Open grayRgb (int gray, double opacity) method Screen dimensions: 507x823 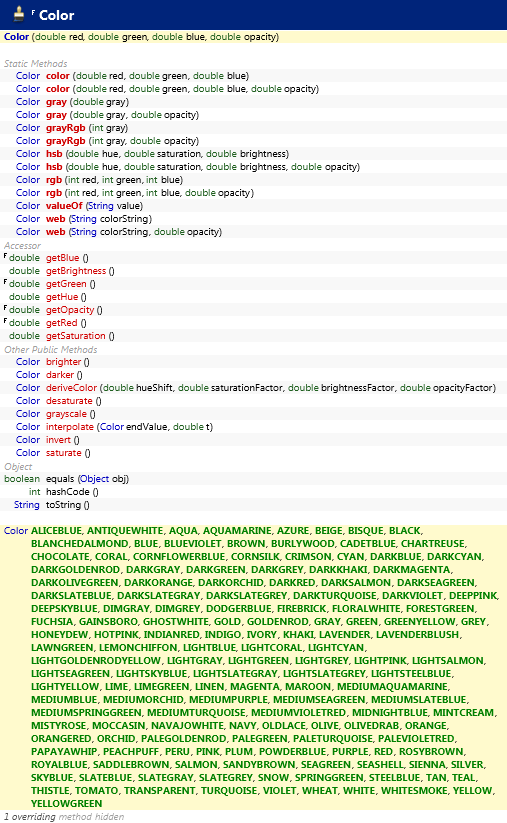(66, 141)
